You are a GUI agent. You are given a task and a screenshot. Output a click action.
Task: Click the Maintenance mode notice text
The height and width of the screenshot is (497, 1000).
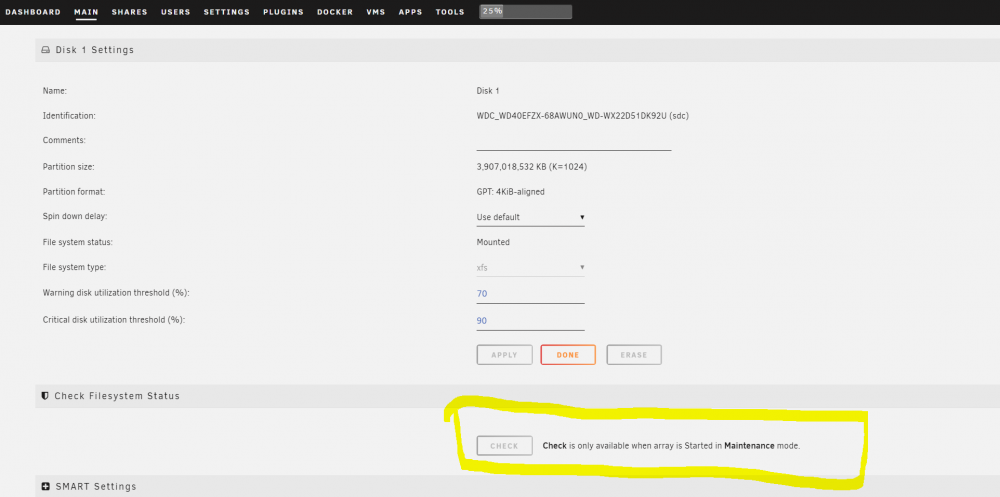coord(671,446)
